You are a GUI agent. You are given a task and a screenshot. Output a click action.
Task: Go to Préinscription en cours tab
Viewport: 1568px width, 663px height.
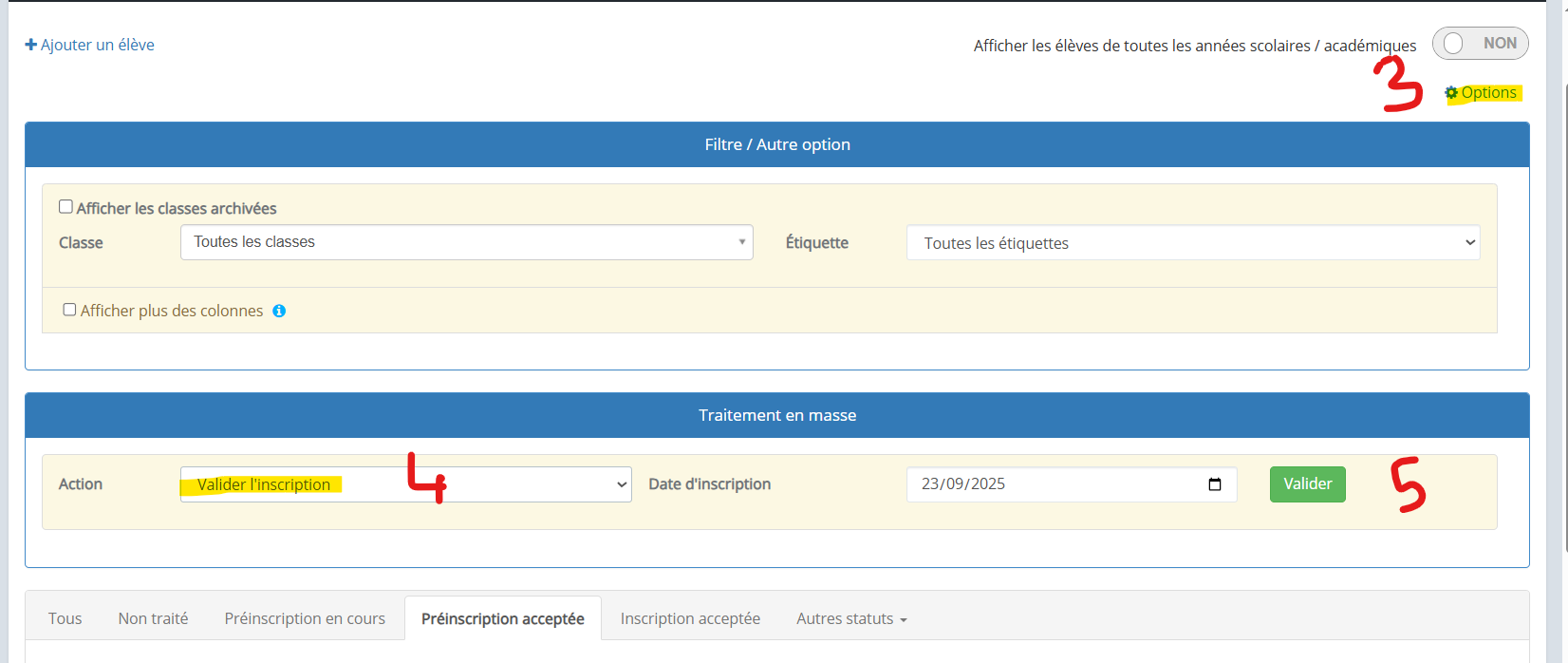[305, 619]
